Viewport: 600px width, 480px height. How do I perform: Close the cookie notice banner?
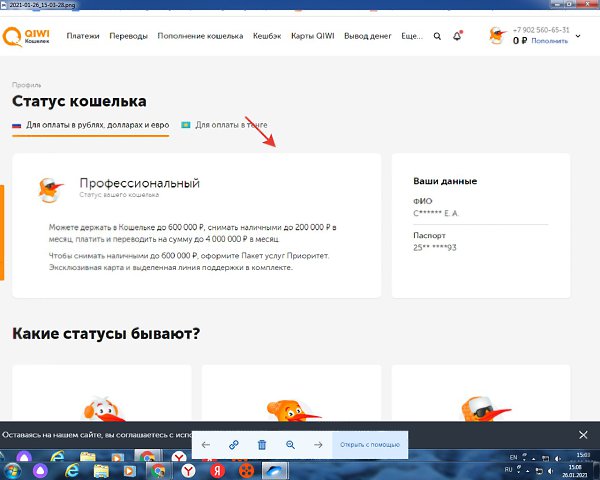[584, 435]
